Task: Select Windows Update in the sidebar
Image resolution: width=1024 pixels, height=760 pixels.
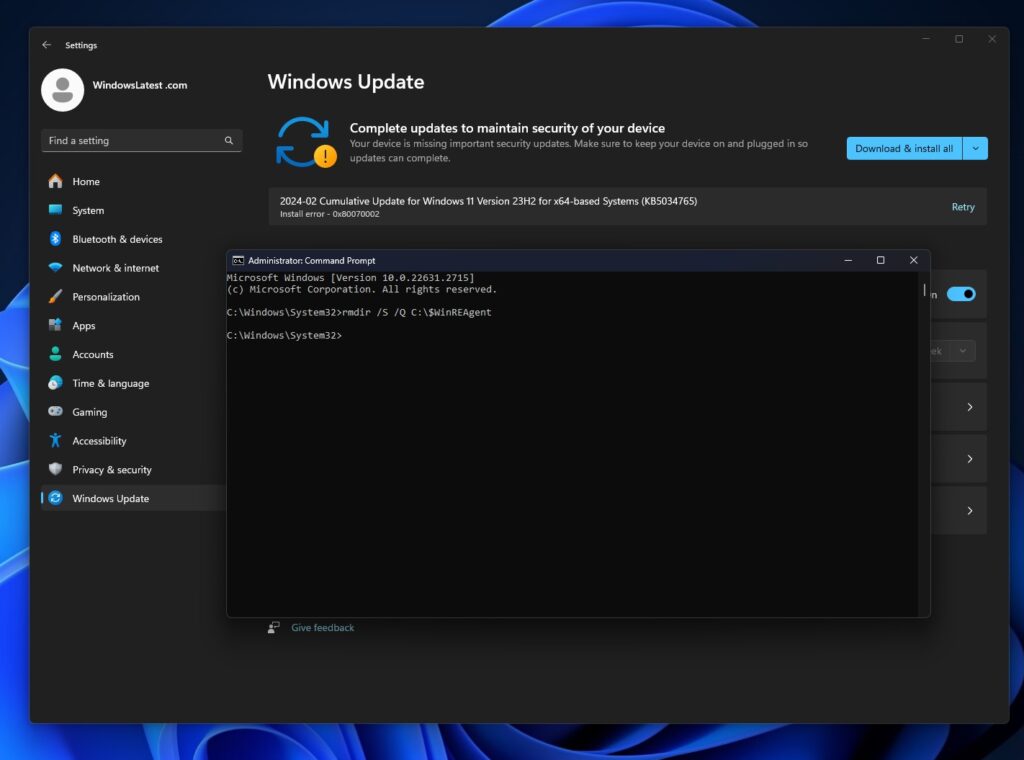Action: coord(110,498)
